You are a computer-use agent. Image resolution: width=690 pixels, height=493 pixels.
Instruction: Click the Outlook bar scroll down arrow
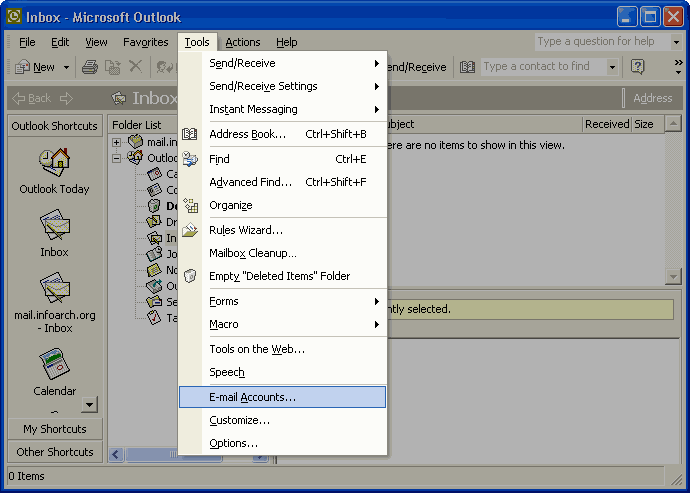pos(89,404)
